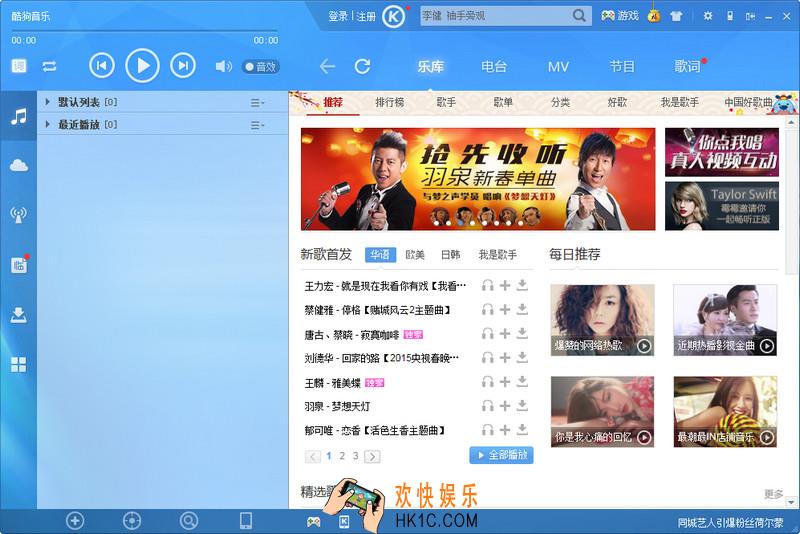Go to page 2 of new songs
Viewport: 800px width, 534px height.
click(342, 456)
